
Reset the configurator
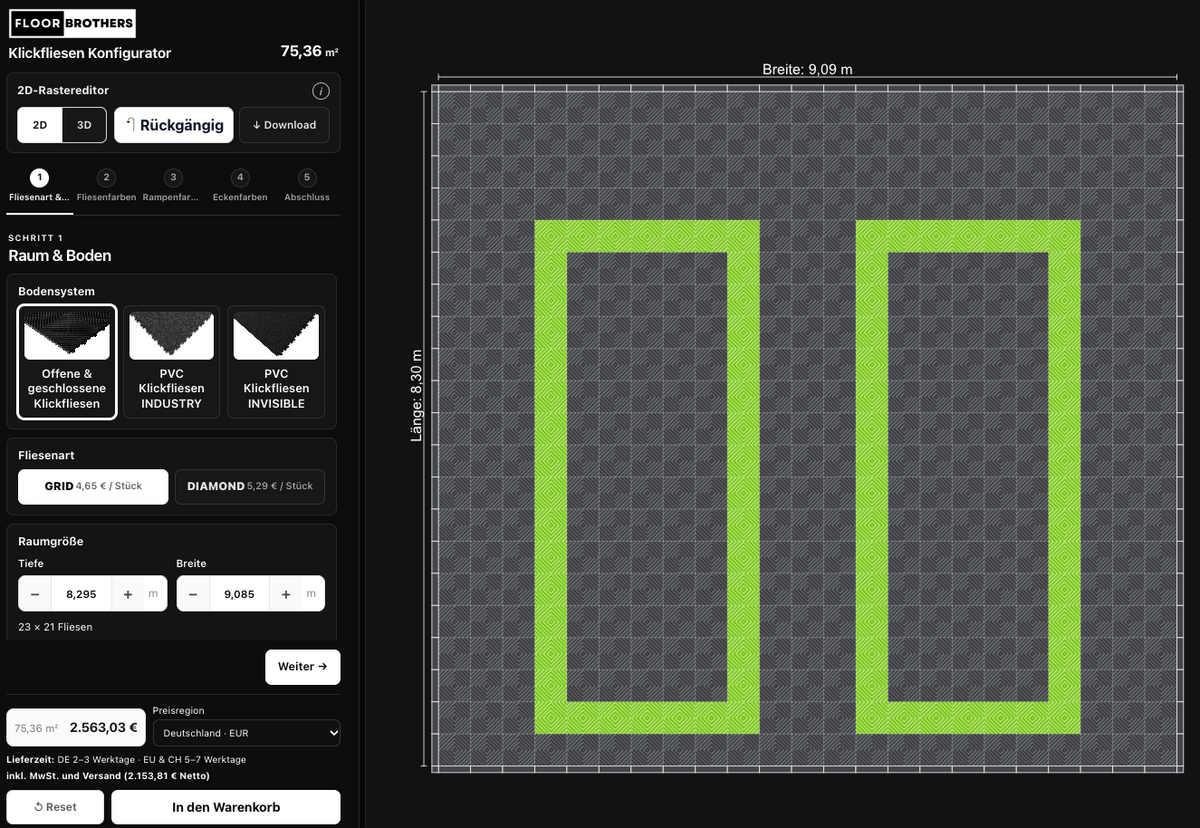tap(55, 807)
